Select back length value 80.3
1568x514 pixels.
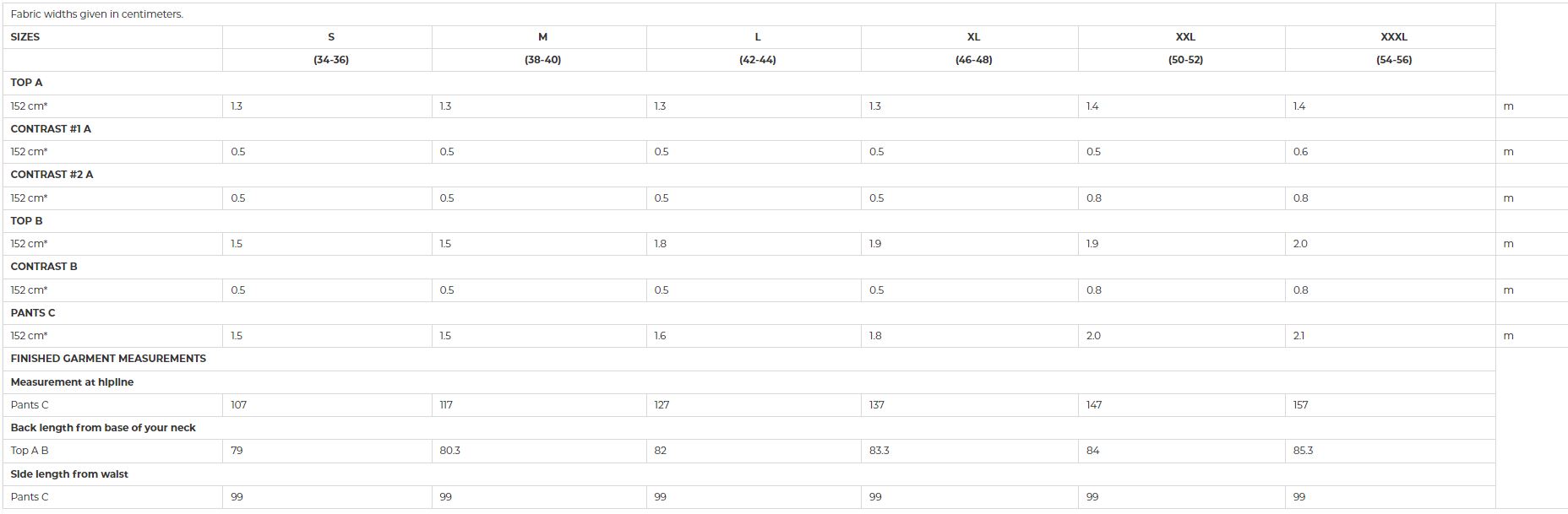pyautogui.click(x=449, y=451)
